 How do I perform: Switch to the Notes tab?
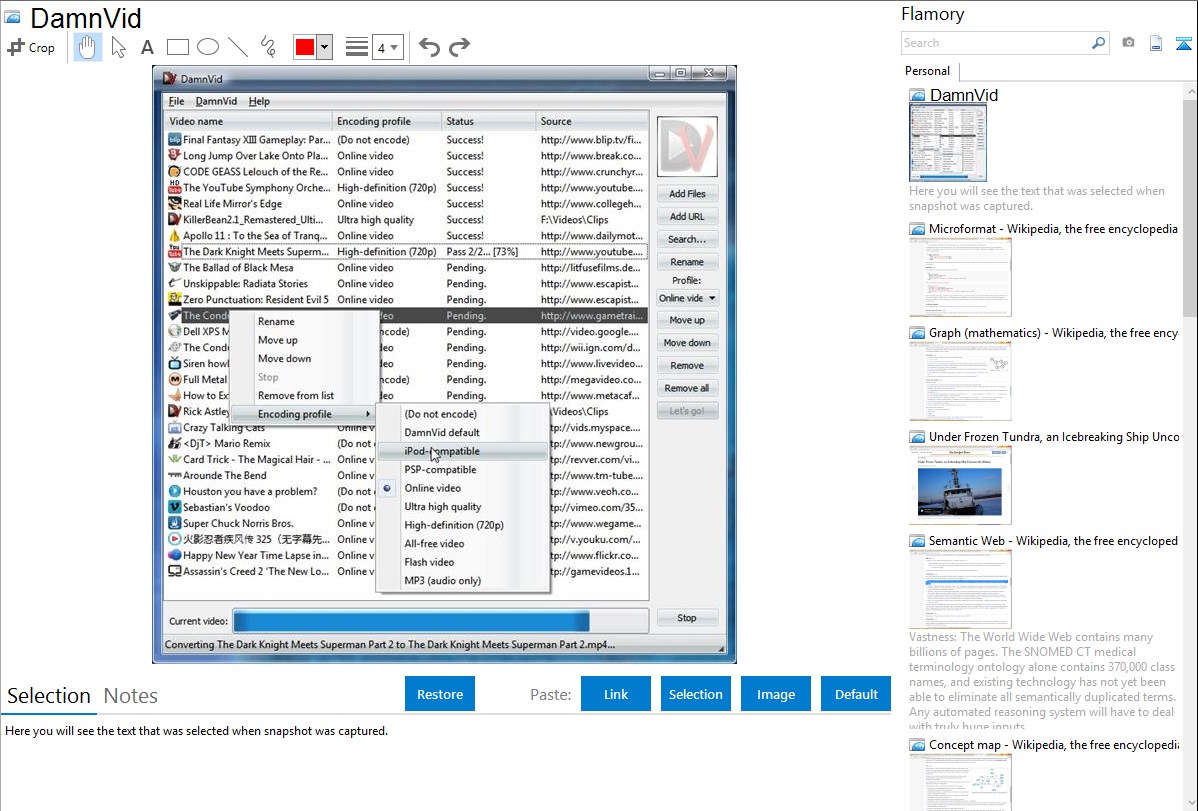[131, 696]
